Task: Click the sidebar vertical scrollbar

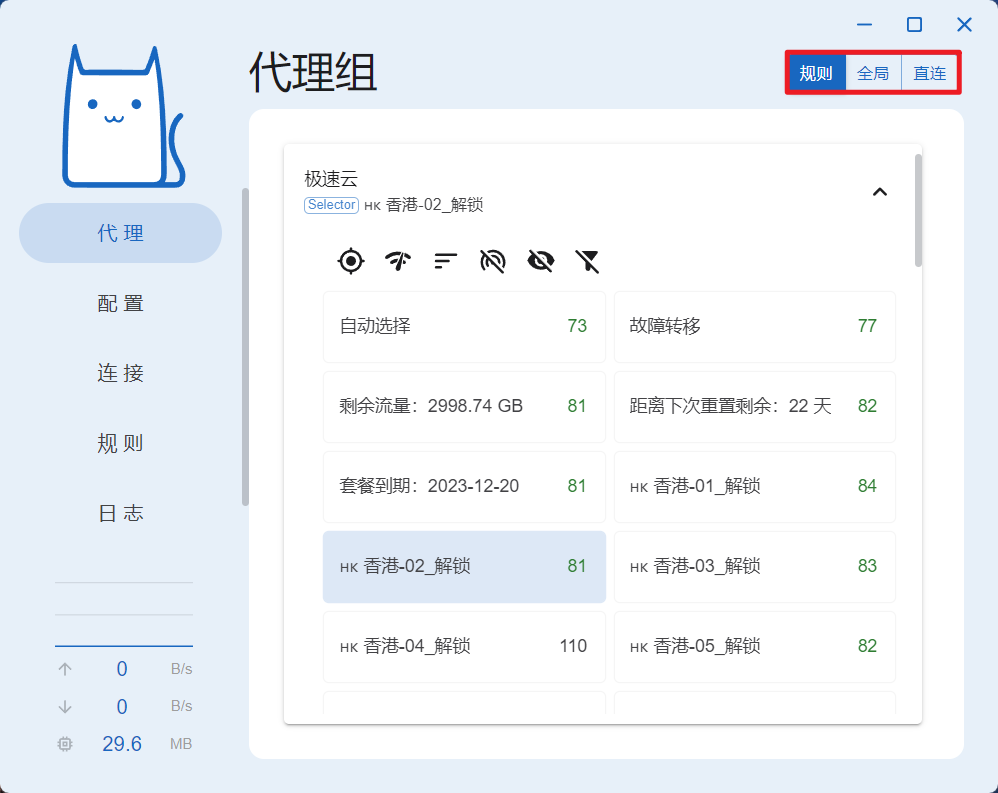Action: [x=245, y=347]
